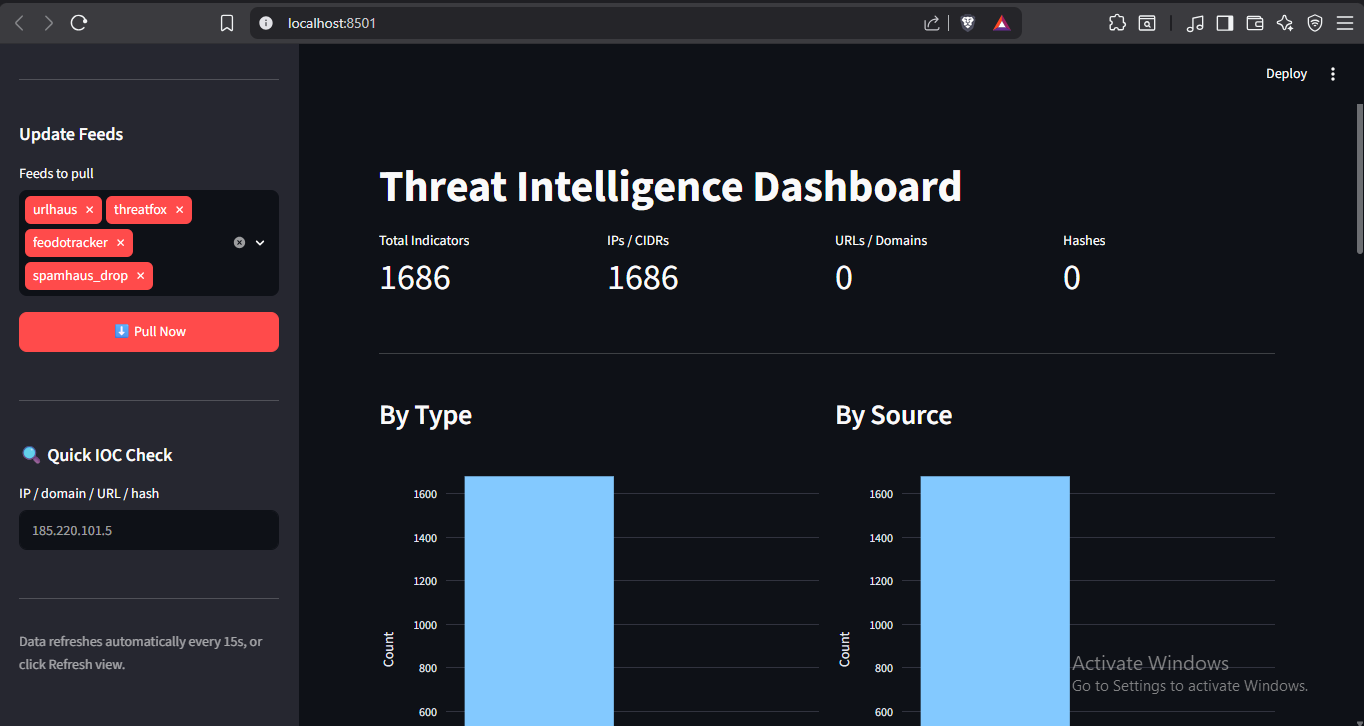
Task: Open the media control music-note icon
Action: point(1195,23)
